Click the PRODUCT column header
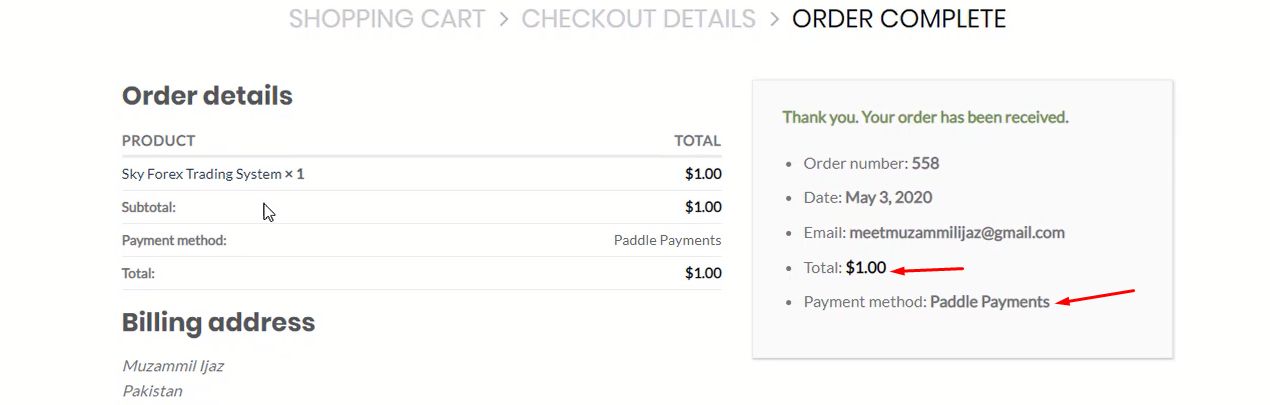 coord(158,141)
